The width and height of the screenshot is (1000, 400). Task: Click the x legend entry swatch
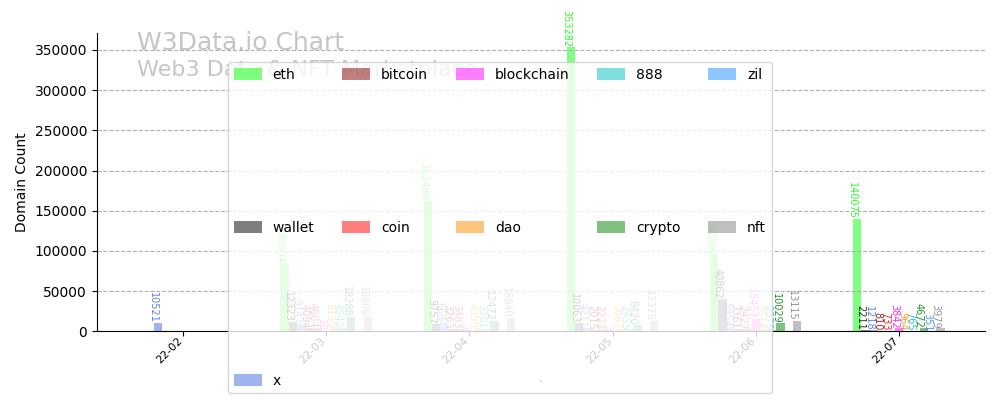tap(247, 380)
